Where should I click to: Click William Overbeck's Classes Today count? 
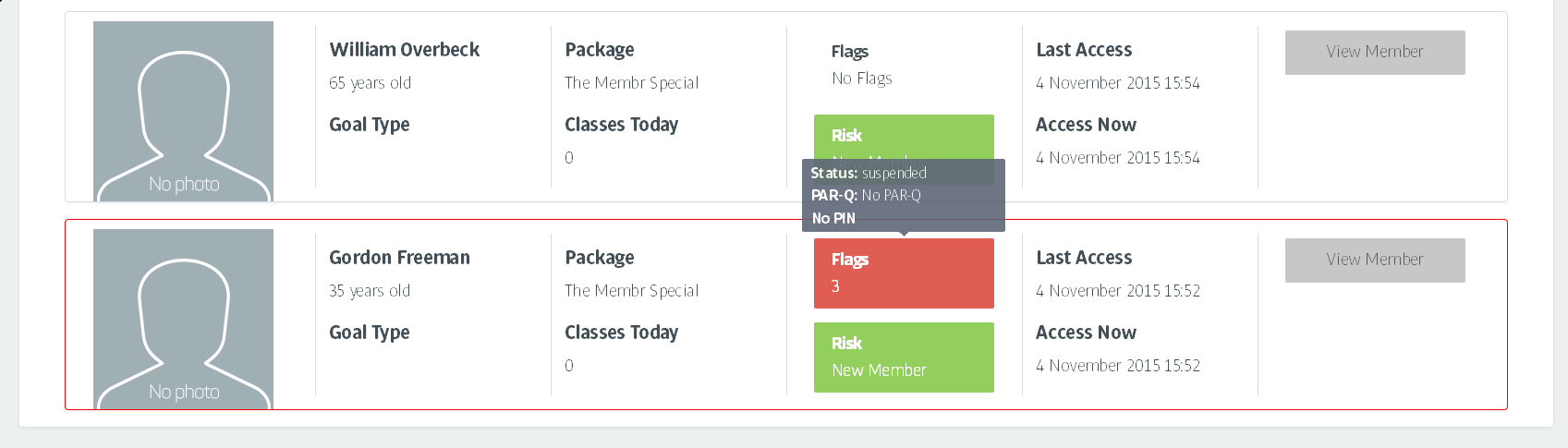pyautogui.click(x=569, y=158)
